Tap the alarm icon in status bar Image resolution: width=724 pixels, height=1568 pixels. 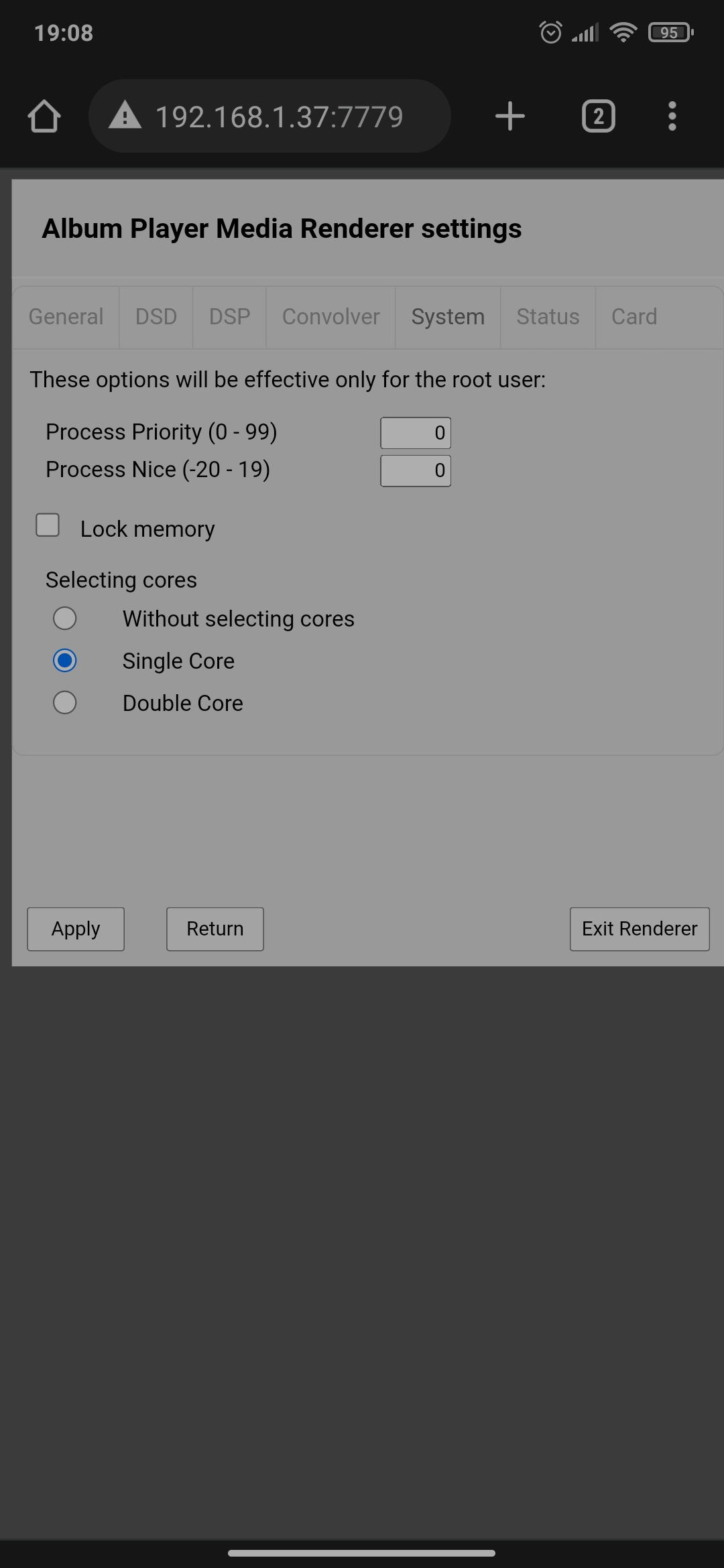coord(550,32)
